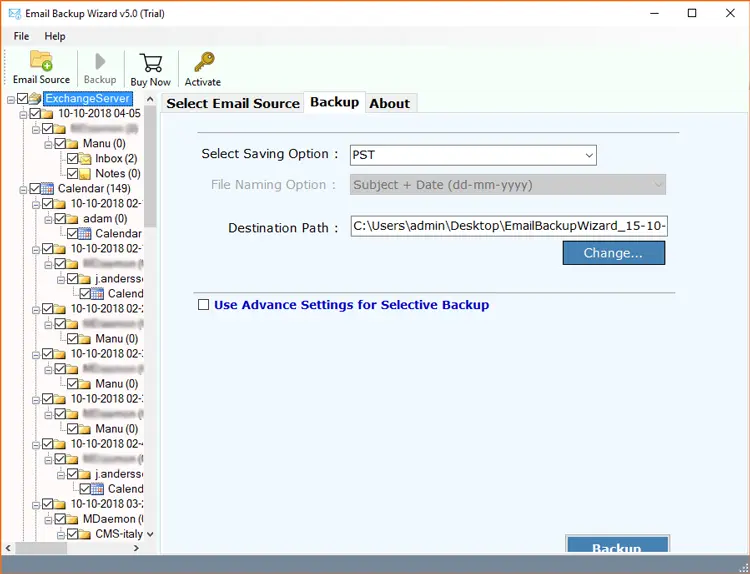Click the Change... destination button
The width and height of the screenshot is (750, 574).
(x=613, y=253)
